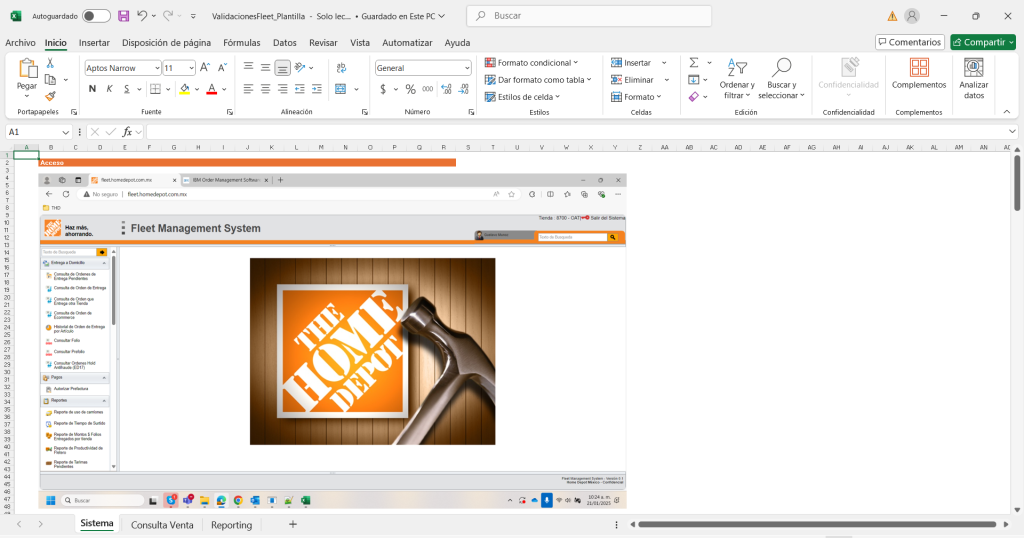
Task: Click the Insert Function fx icon
Action: pos(127,132)
